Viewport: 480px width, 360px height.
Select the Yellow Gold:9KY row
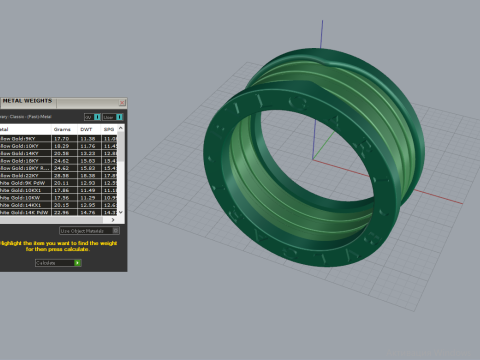pyautogui.click(x=58, y=139)
